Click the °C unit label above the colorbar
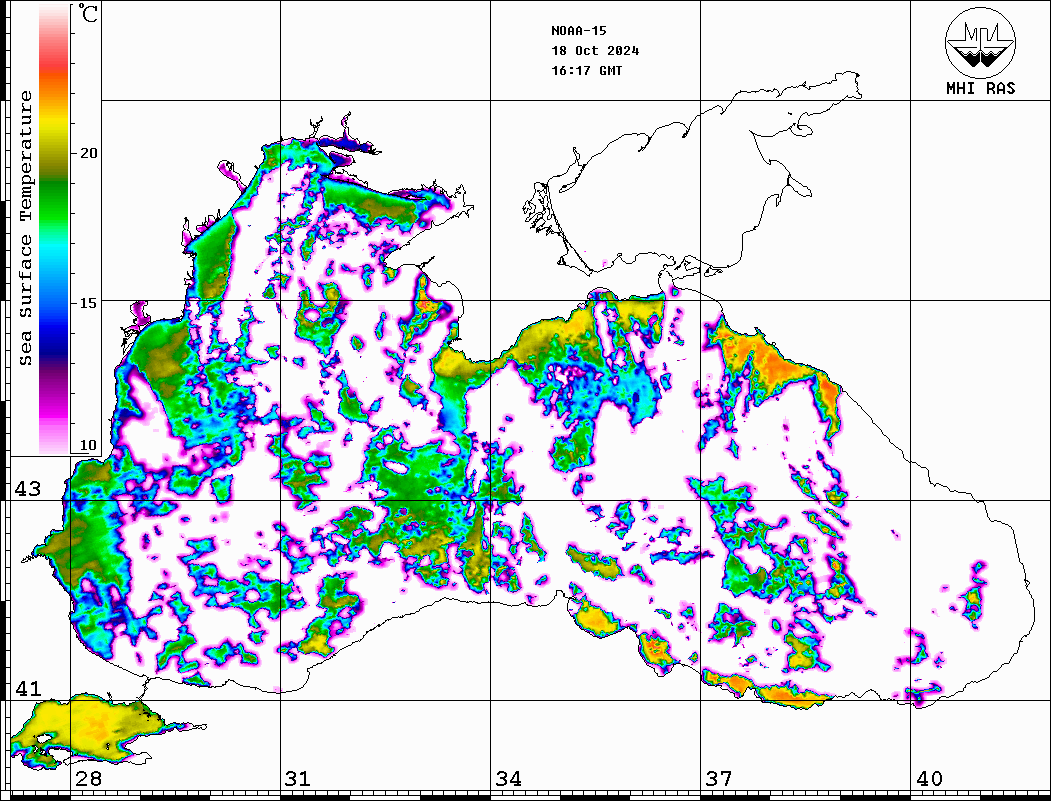Image resolution: width=1051 pixels, height=801 pixels. [x=89, y=15]
